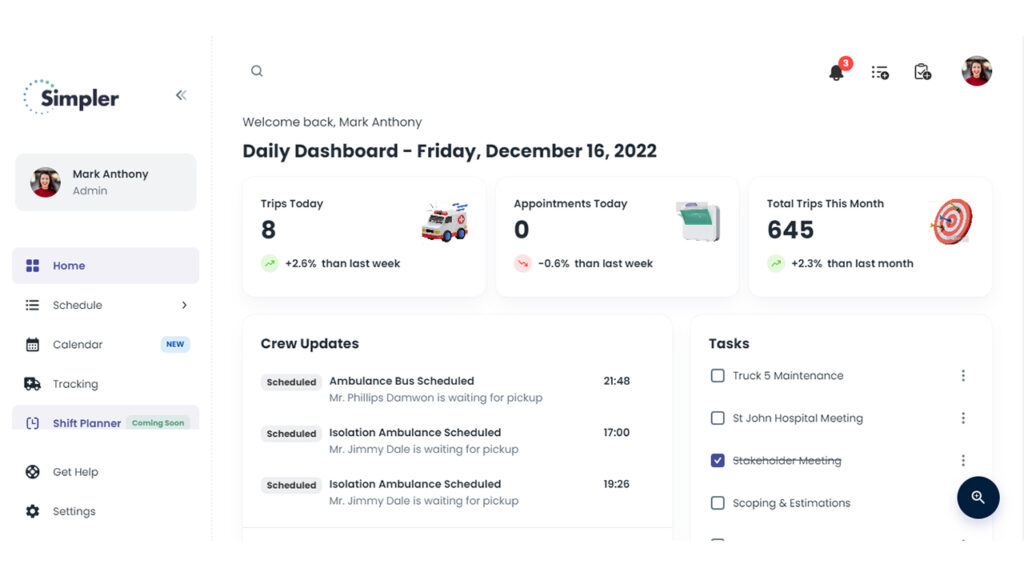Uncheck the Stakeholder Meeting task
This screenshot has height=576, width=1024.
[x=718, y=460]
